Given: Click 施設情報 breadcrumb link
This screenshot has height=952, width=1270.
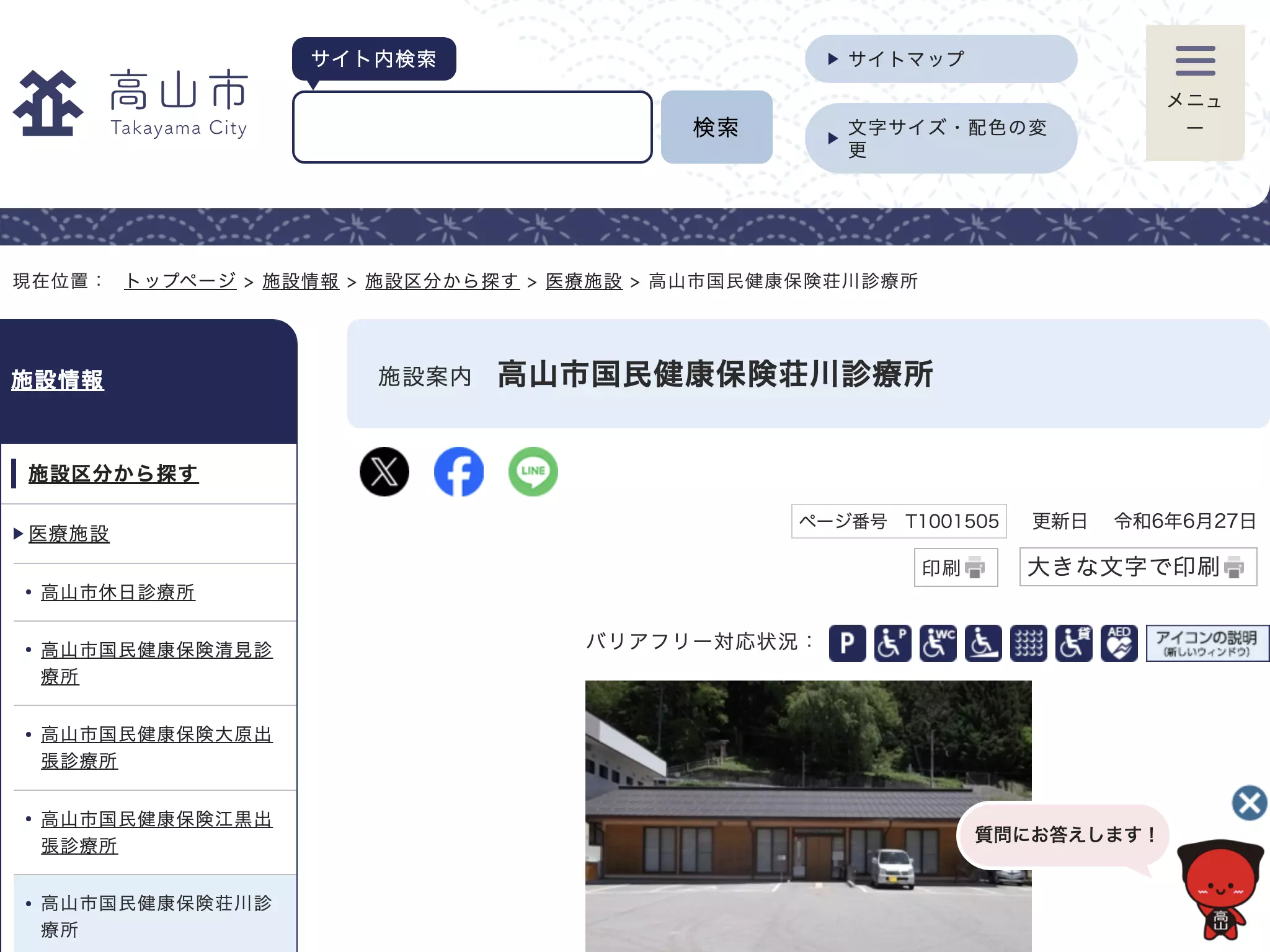Looking at the screenshot, I should (x=301, y=281).
